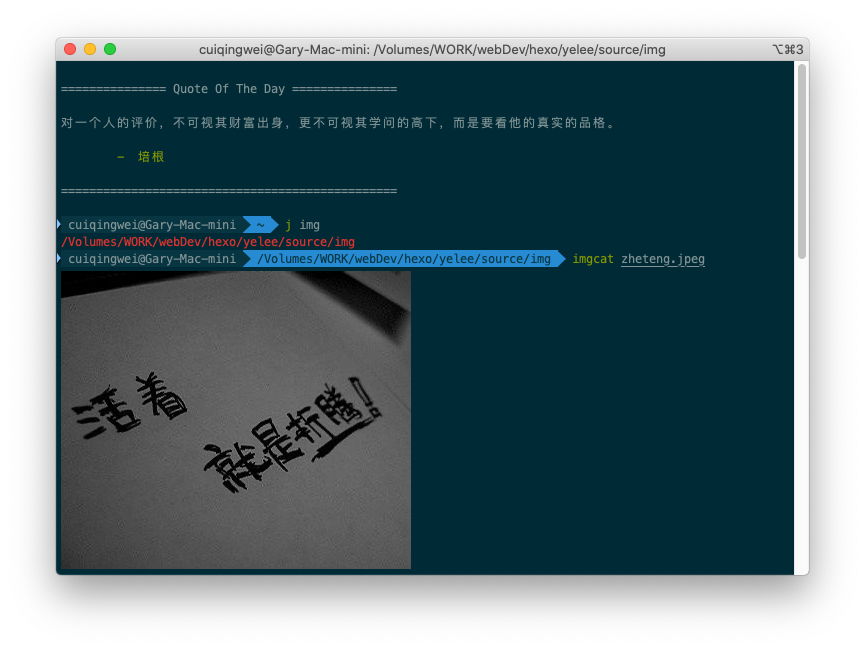Image resolution: width=865 pixels, height=649 pixels.
Task: Click the chevron after the long path segment
Action: click(x=560, y=258)
